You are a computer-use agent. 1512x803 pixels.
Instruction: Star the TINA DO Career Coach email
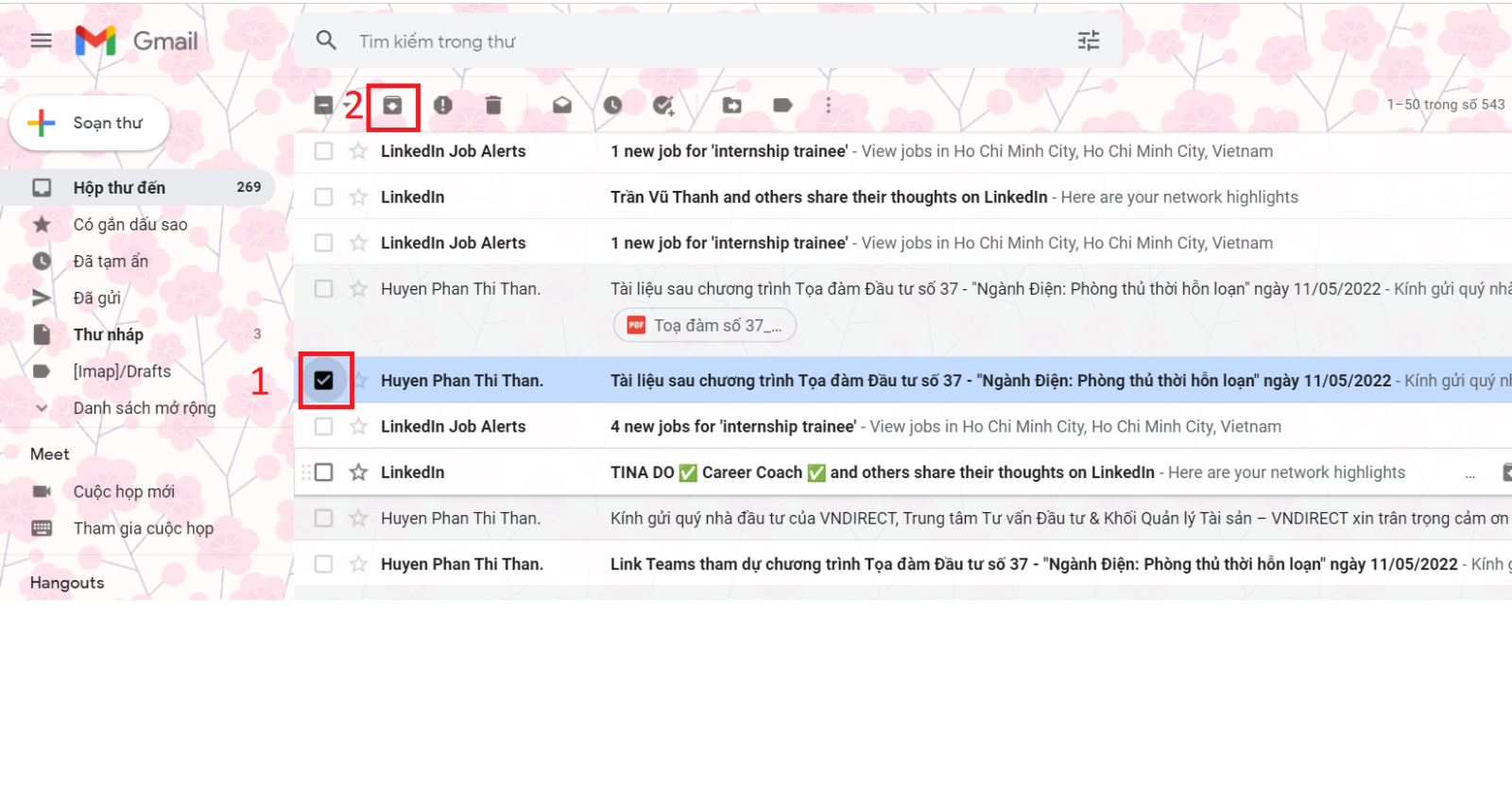(x=358, y=471)
